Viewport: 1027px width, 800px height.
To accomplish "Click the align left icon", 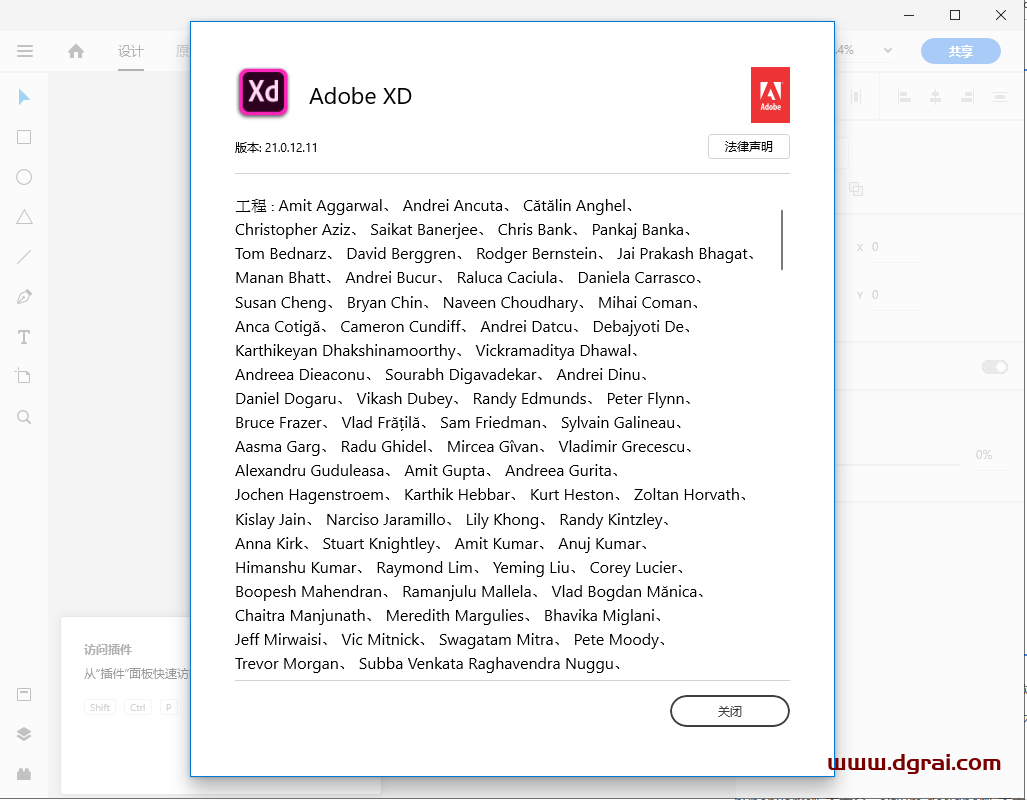I will coord(904,98).
